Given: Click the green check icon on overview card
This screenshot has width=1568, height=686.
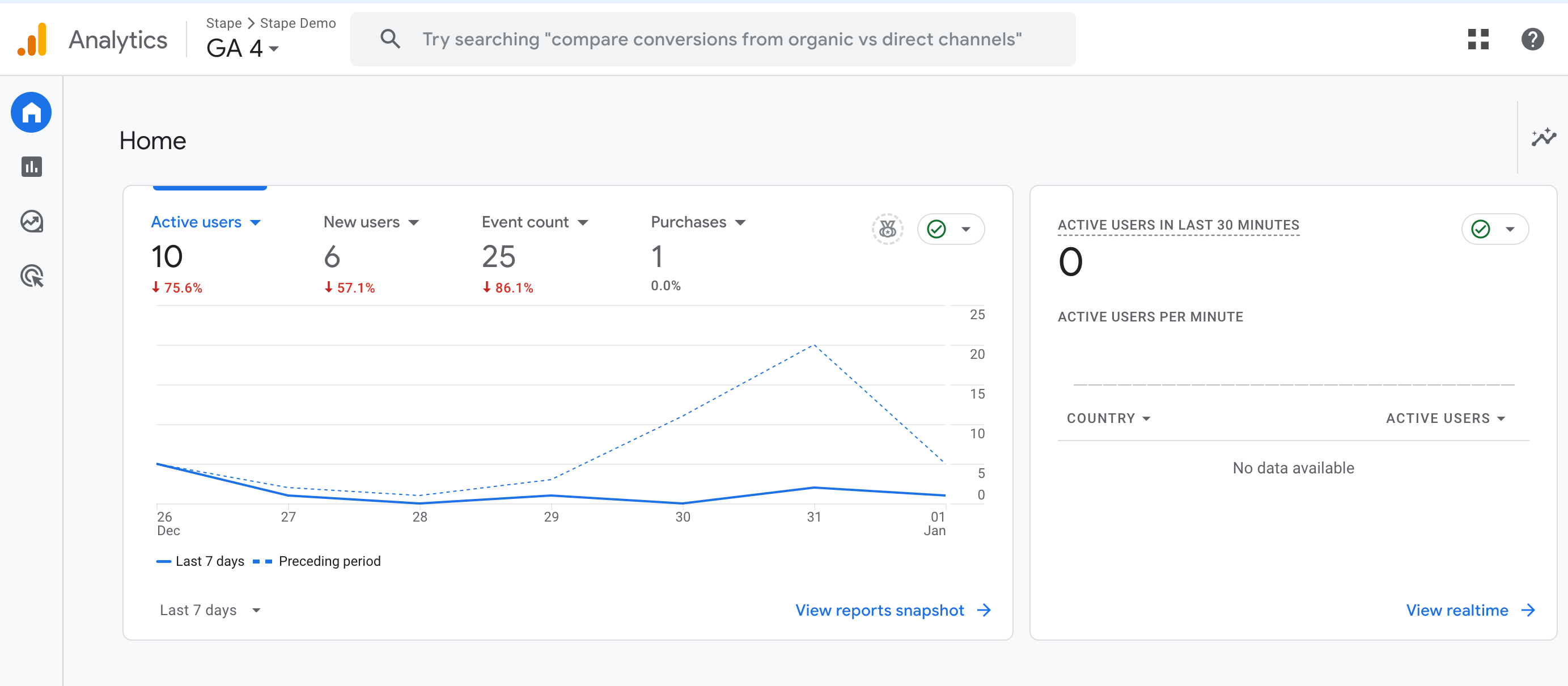Looking at the screenshot, I should click(936, 229).
